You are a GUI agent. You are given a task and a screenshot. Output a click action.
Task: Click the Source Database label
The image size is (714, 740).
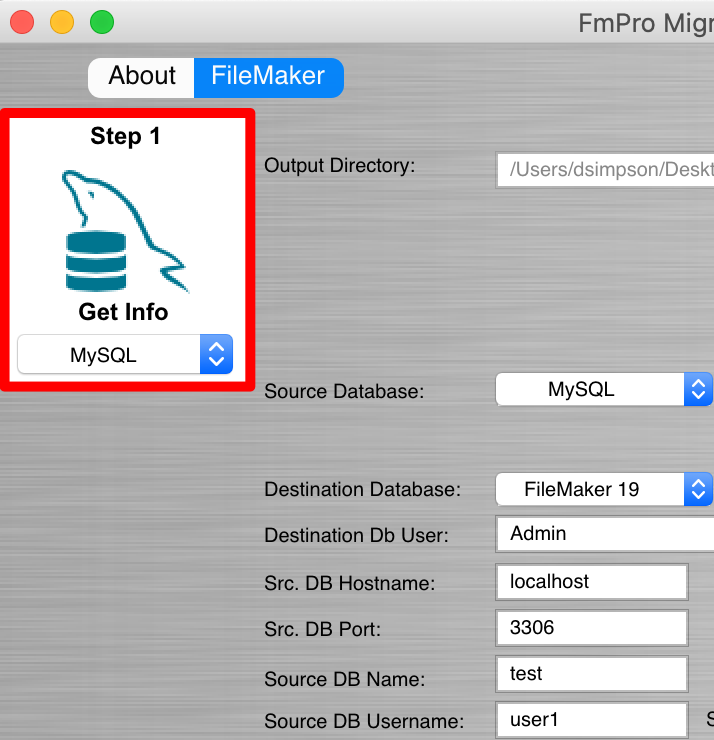point(344,392)
